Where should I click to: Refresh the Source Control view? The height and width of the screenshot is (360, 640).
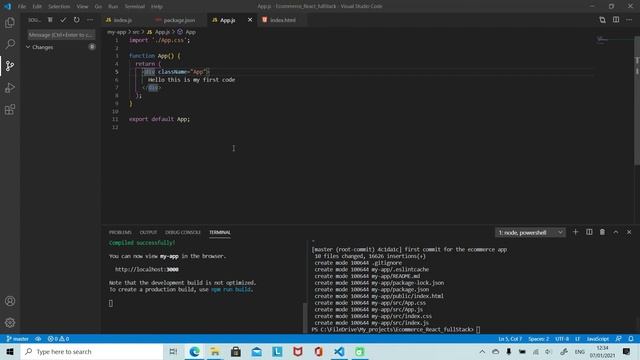point(76,20)
